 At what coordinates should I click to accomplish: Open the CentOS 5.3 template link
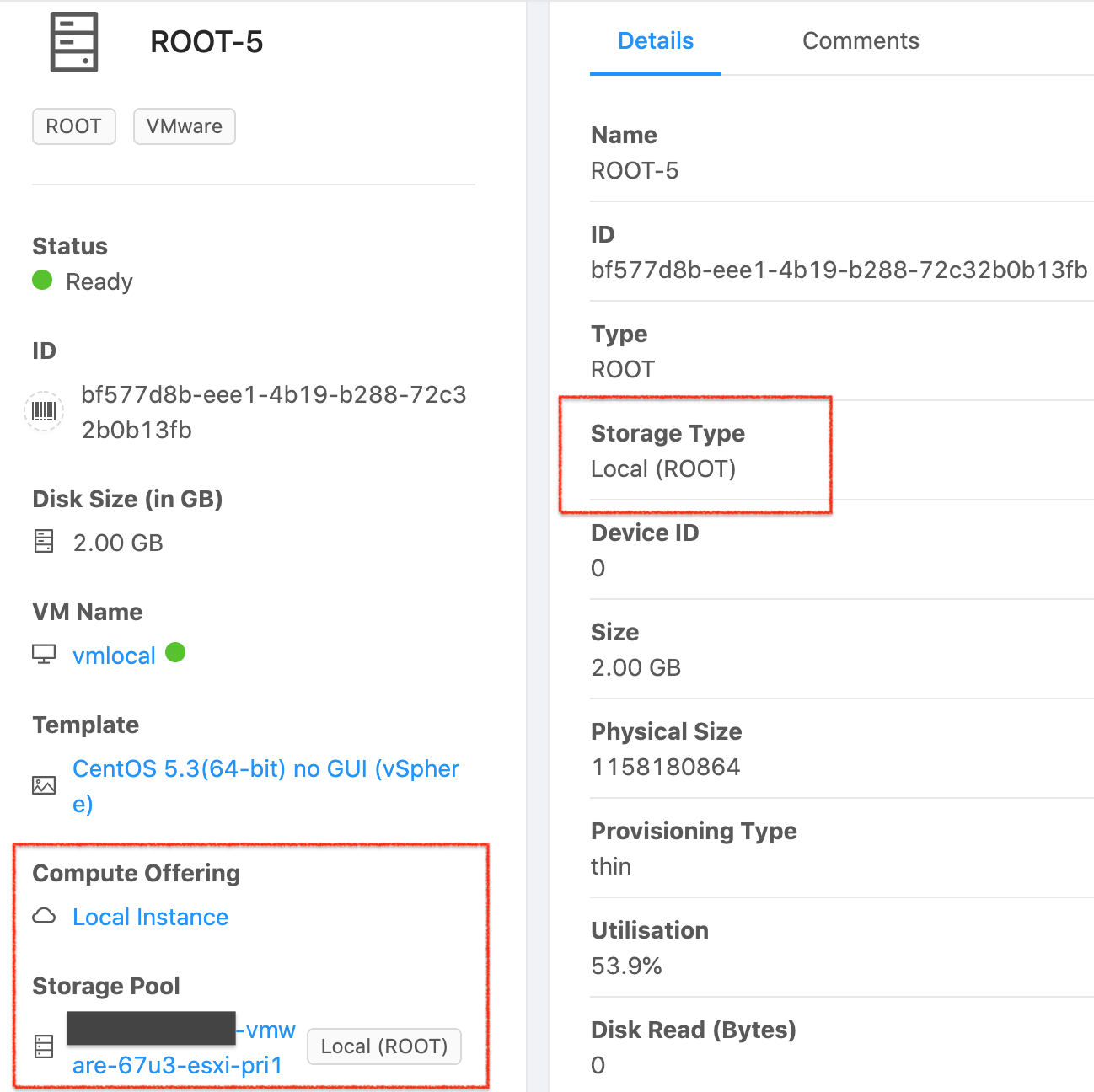point(265,768)
